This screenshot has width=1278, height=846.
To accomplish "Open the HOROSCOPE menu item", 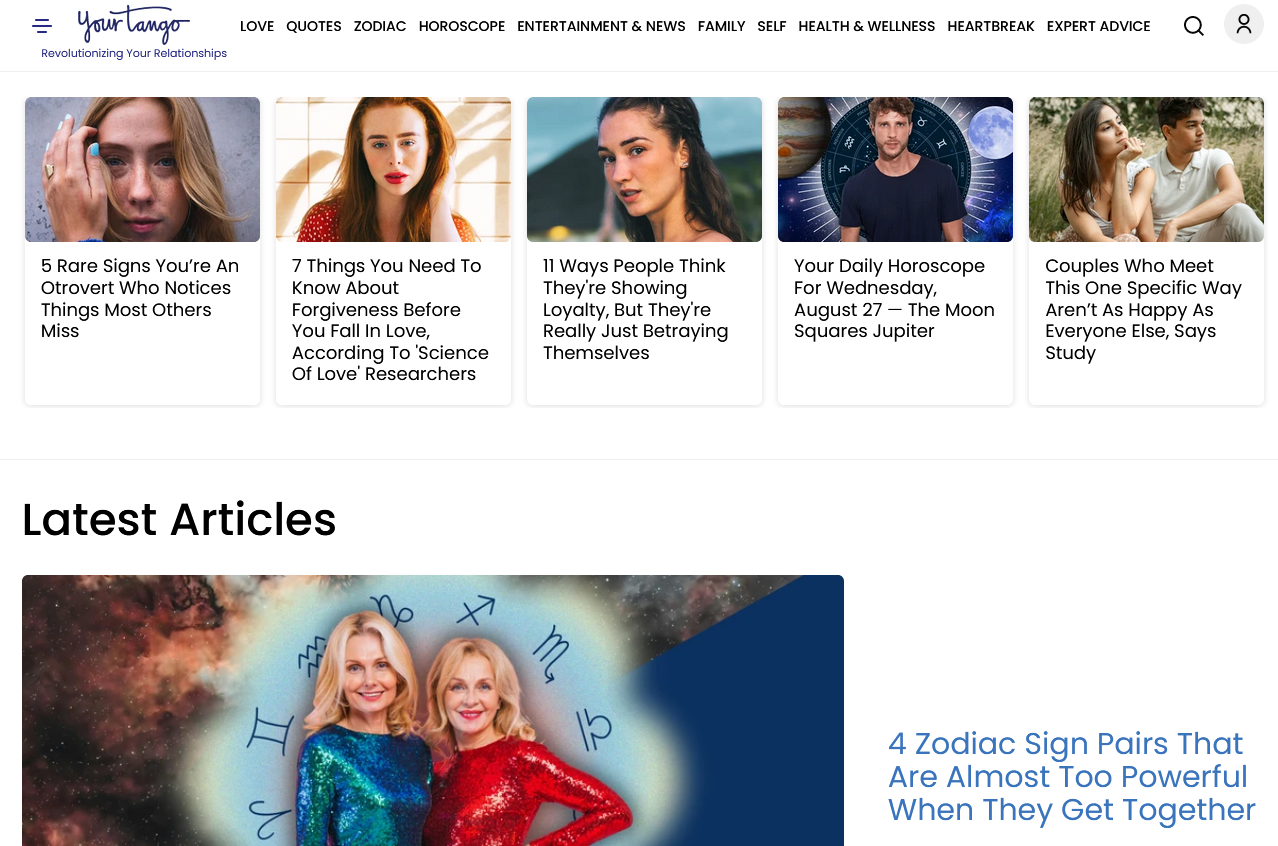I will click(x=462, y=26).
